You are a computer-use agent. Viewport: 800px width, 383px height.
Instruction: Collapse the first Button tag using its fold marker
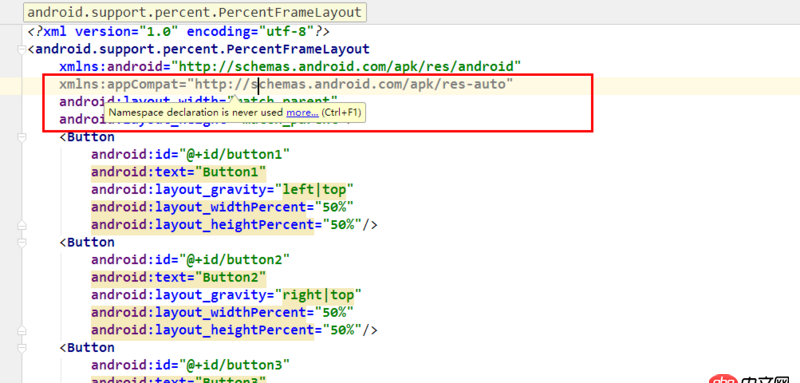[x=21, y=137]
